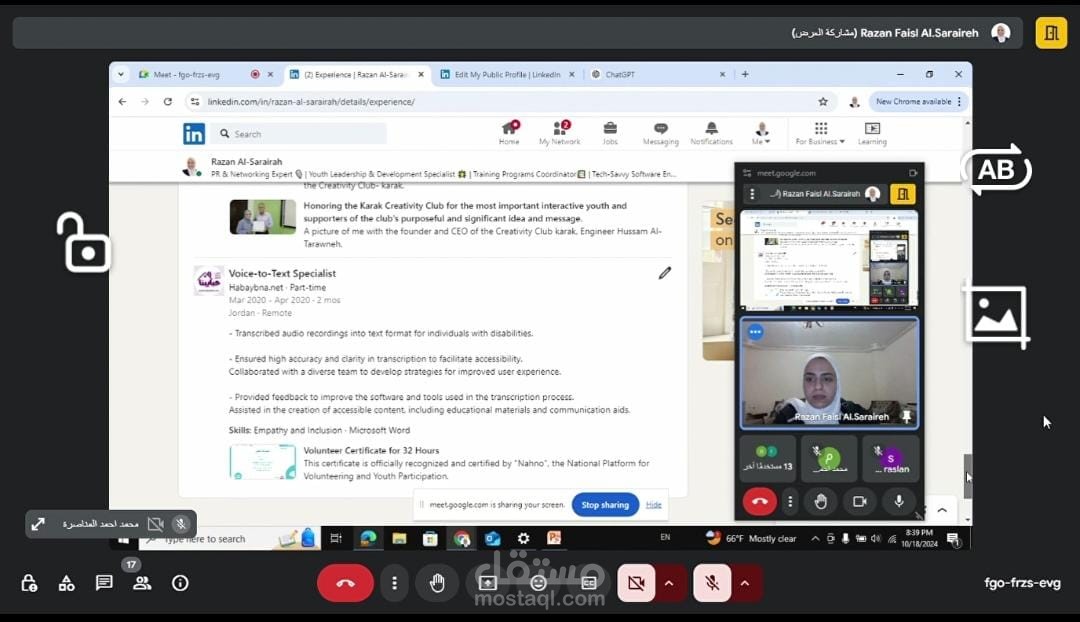The image size is (1080, 622).
Task: Turn on closed captions in bottom bar
Action: tap(589, 583)
